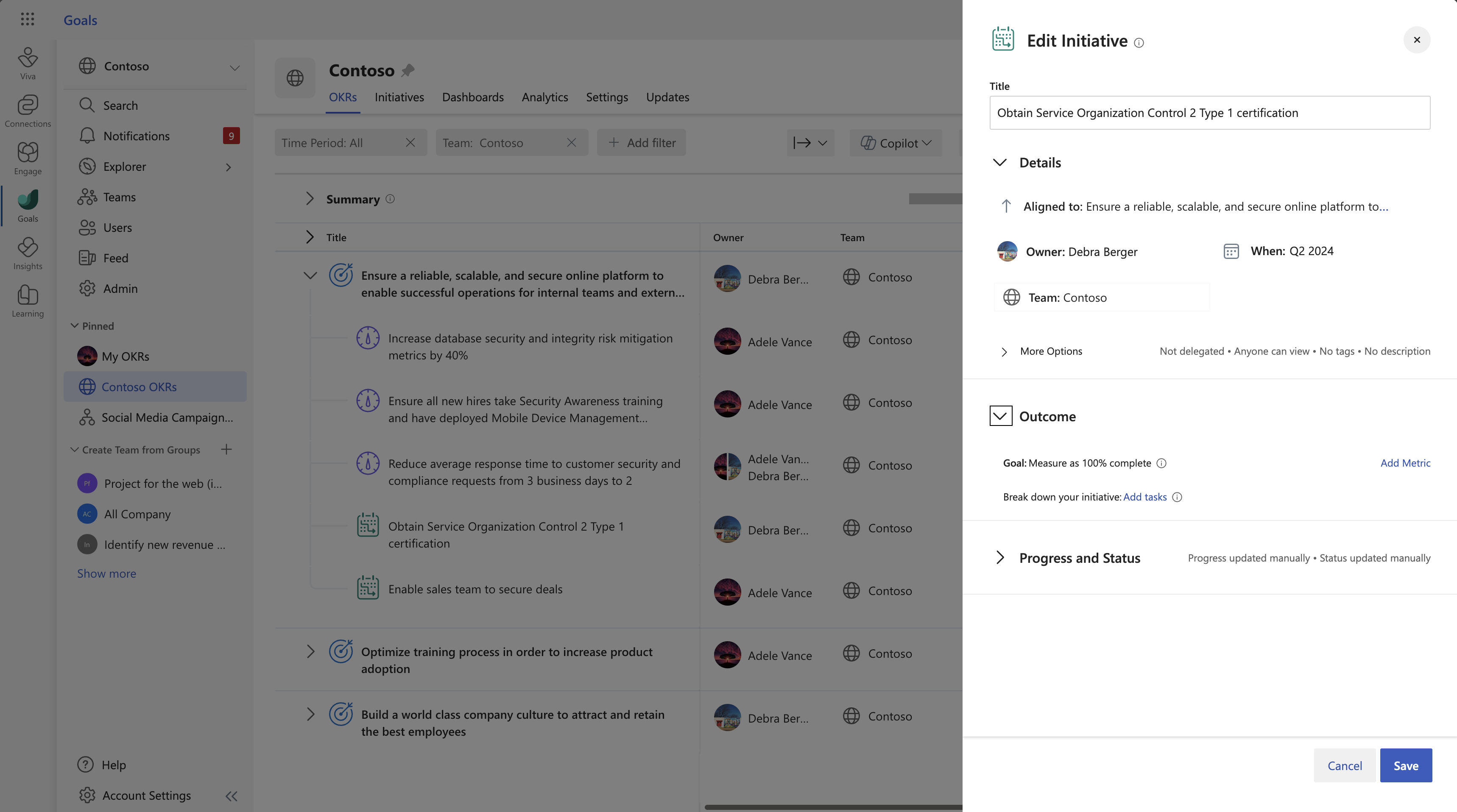Click Add filter button

pyautogui.click(x=642, y=142)
